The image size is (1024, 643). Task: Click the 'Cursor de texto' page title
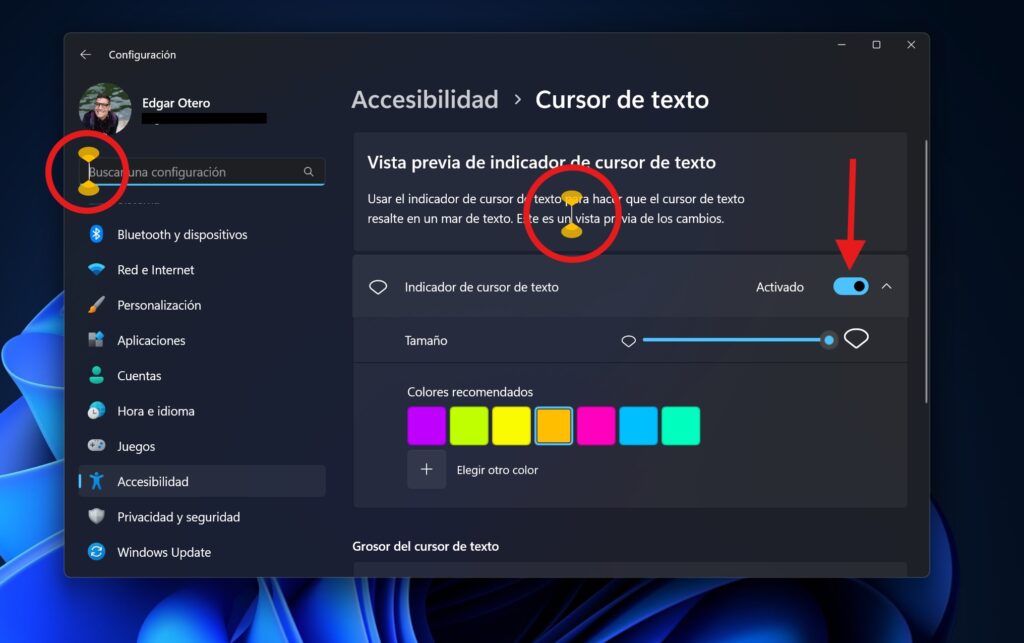(x=622, y=99)
